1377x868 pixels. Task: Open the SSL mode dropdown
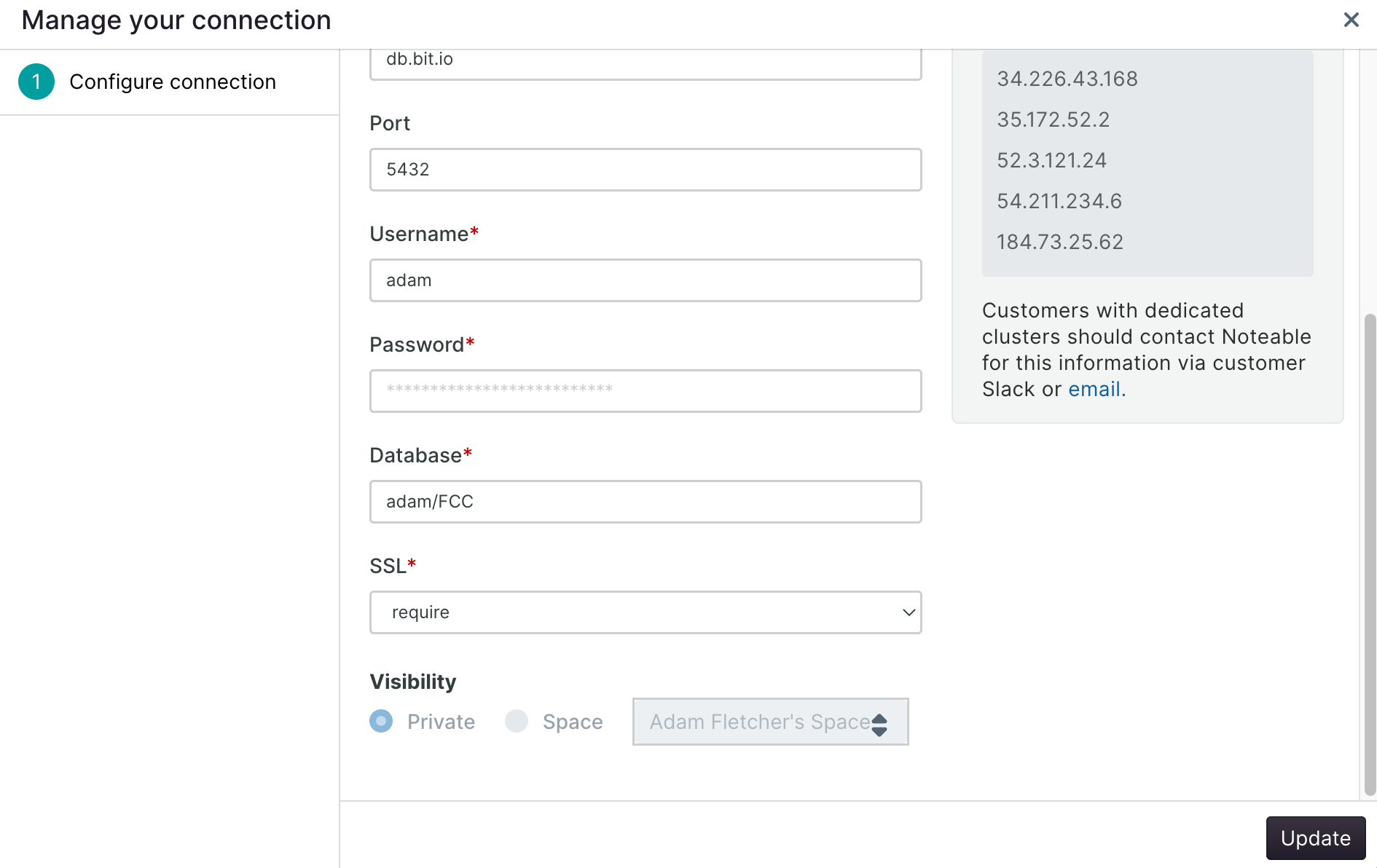(x=645, y=612)
